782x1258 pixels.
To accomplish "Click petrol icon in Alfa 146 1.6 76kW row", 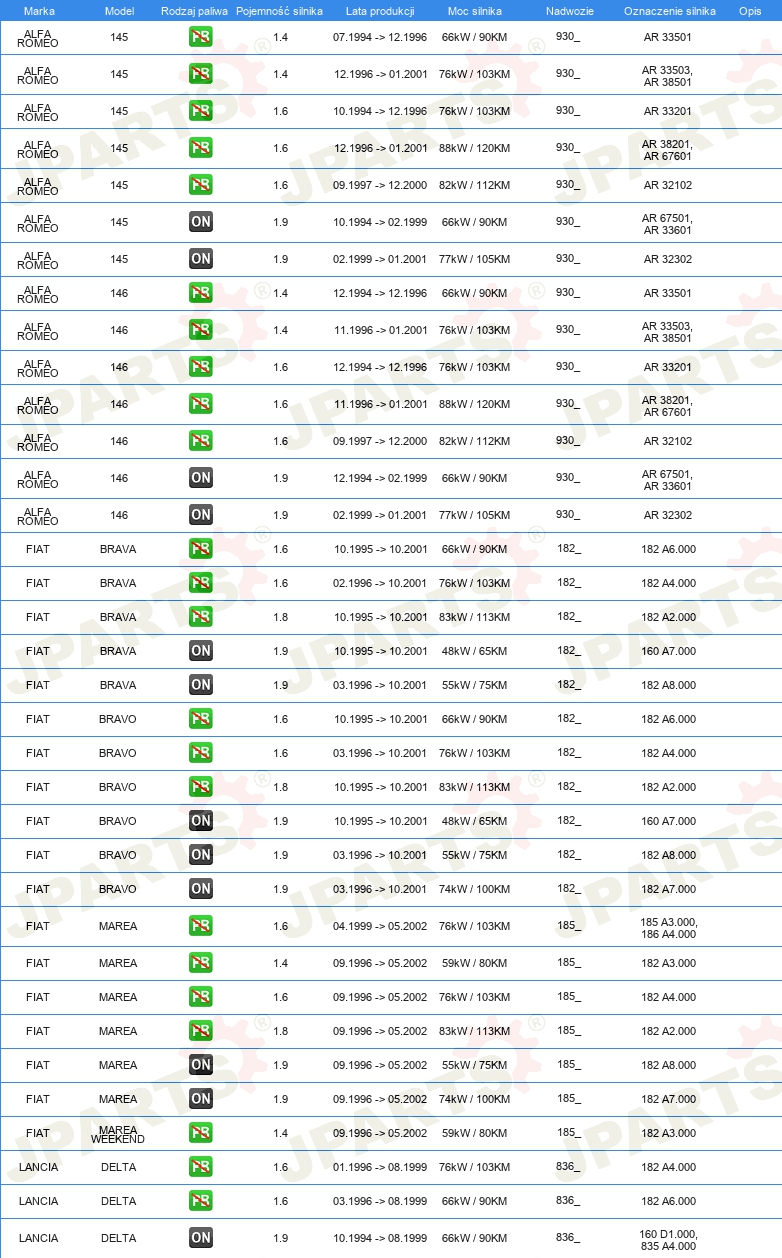I will pos(201,367).
